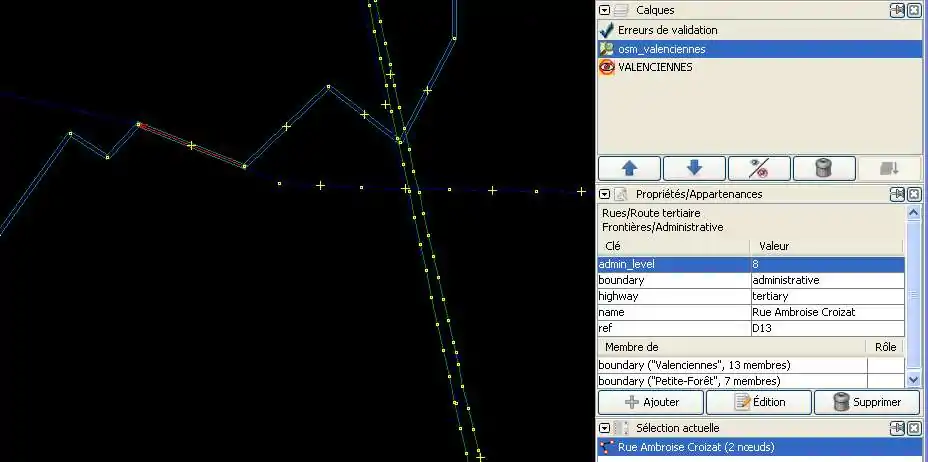928x462 pixels.
Task: Move the selected layer down
Action: pos(693,168)
